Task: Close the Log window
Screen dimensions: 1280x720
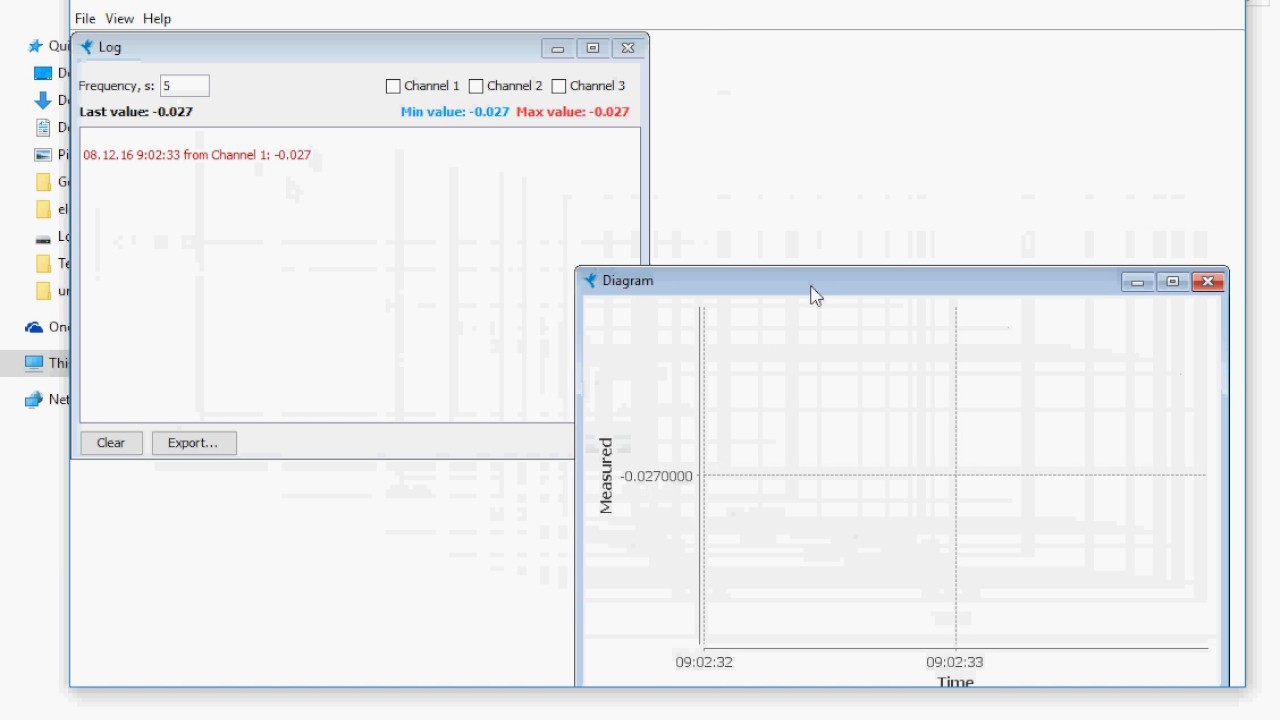Action: pyautogui.click(x=628, y=48)
